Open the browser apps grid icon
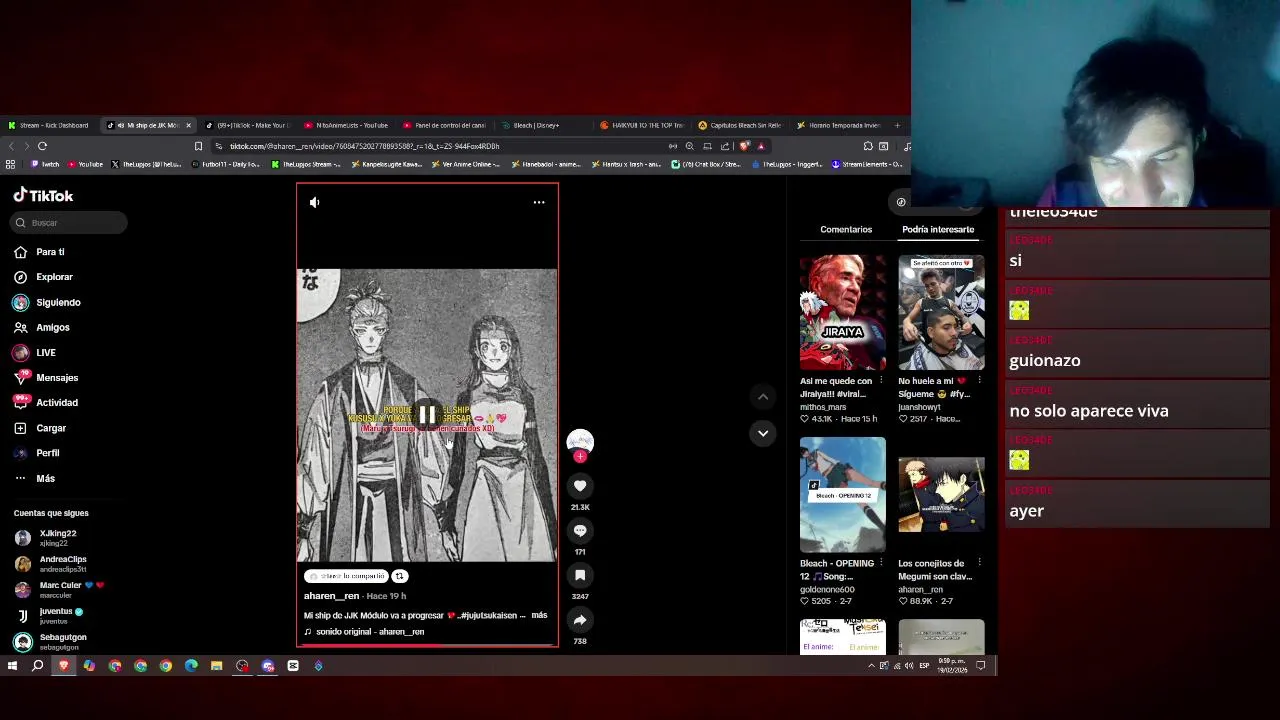 point(11,164)
